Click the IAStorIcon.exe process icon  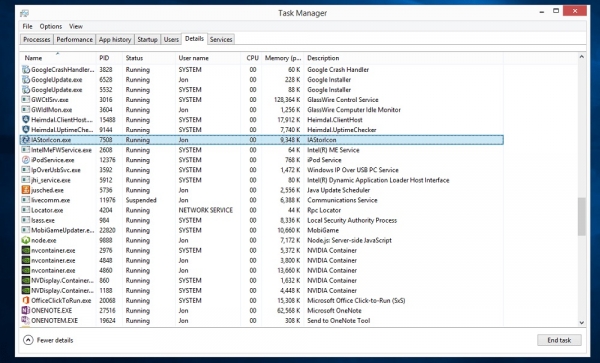click(x=26, y=140)
